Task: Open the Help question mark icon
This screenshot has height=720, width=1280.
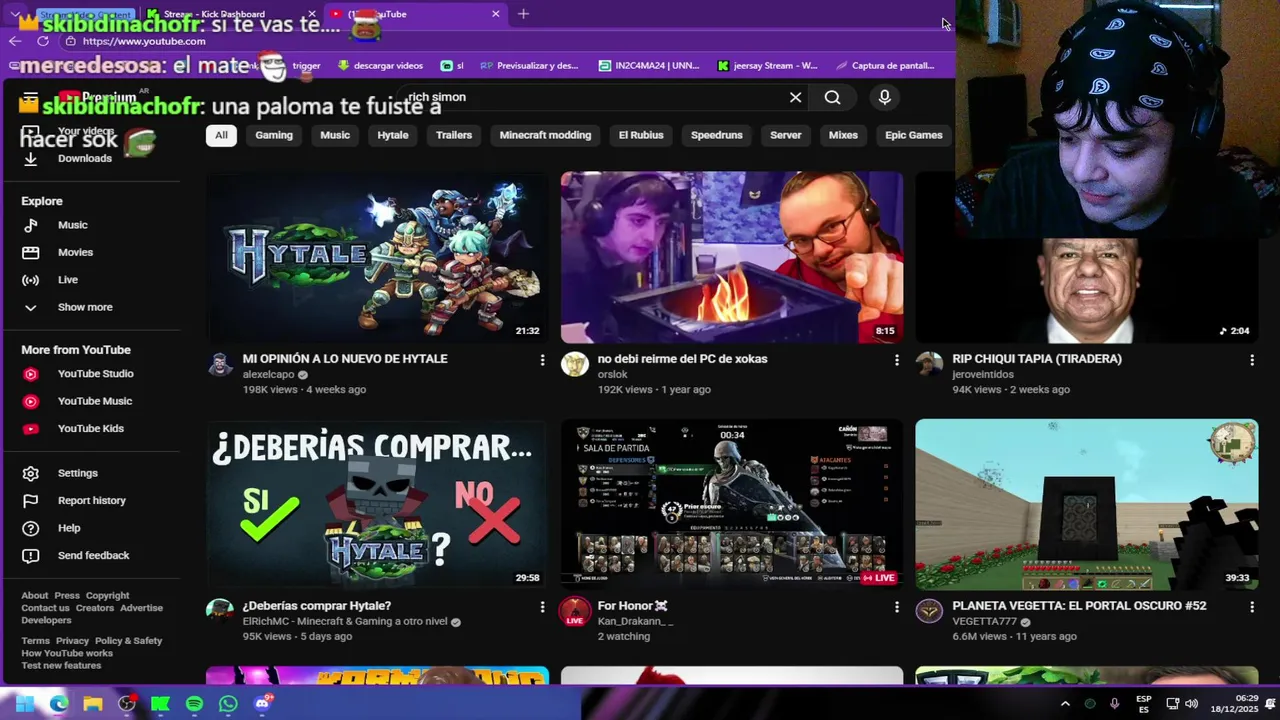Action: 31,528
